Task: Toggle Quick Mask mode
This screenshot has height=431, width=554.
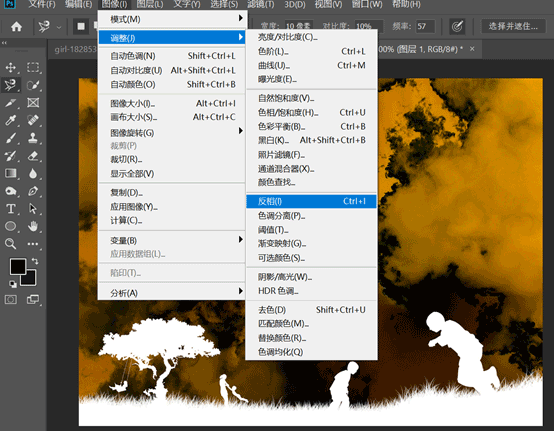Action: pyautogui.click(x=10, y=300)
